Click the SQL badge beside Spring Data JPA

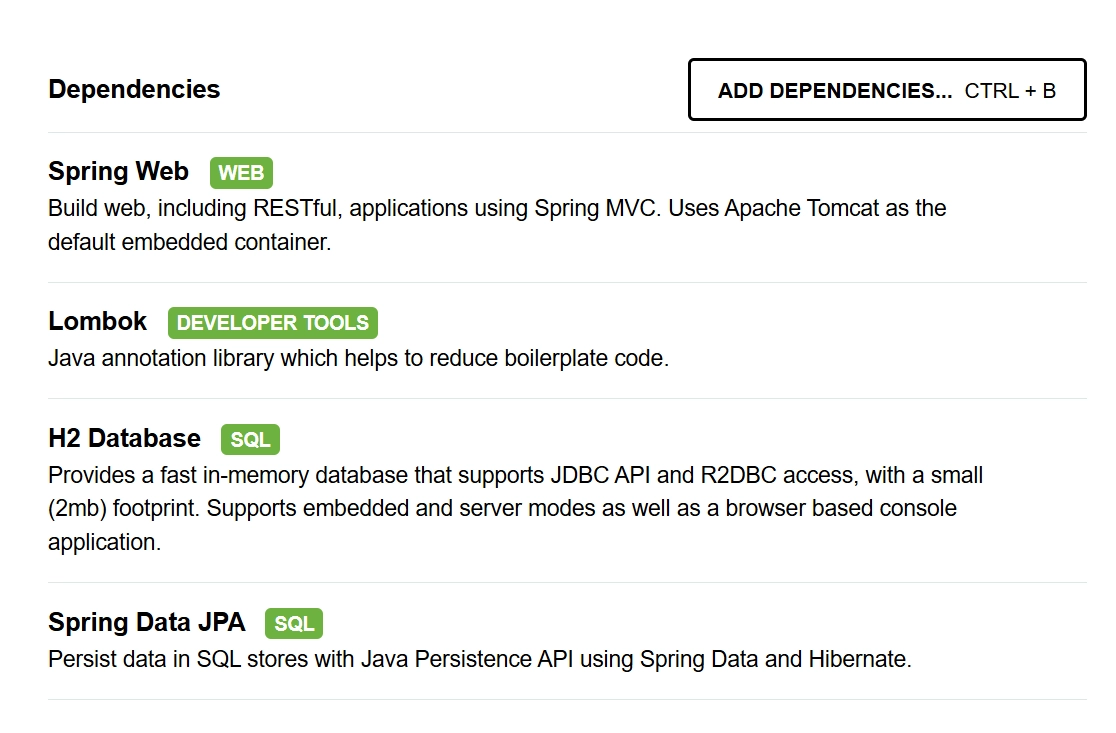(x=294, y=623)
